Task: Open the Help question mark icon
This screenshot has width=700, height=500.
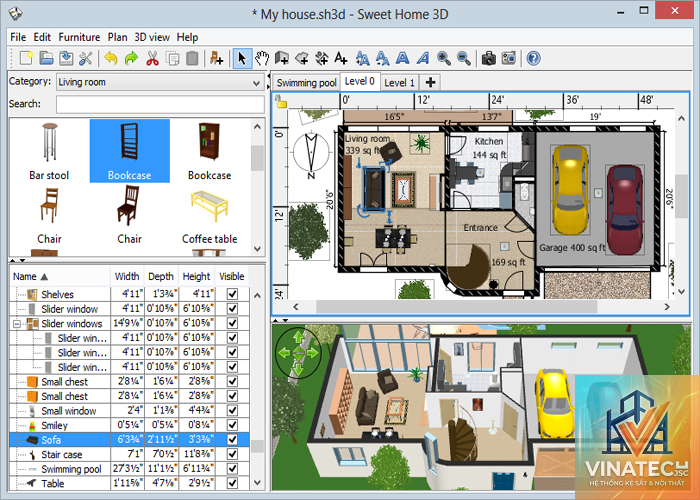Action: (x=533, y=58)
